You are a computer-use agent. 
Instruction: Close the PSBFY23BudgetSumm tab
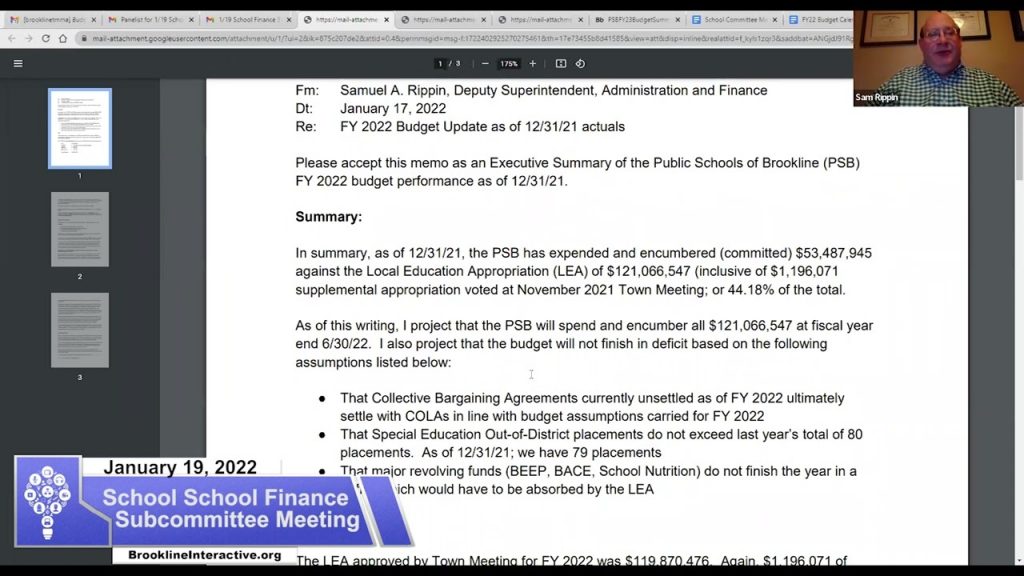click(678, 20)
